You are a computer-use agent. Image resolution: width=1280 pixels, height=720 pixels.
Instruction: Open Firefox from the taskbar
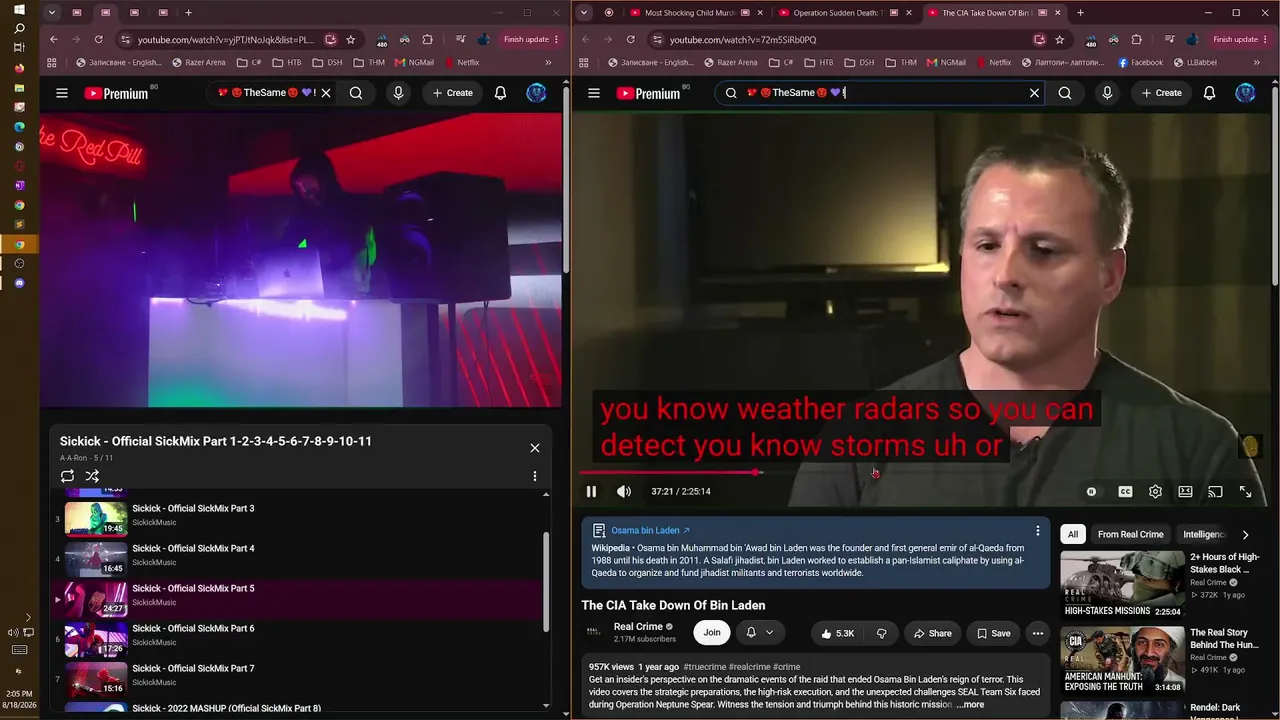coord(19,68)
